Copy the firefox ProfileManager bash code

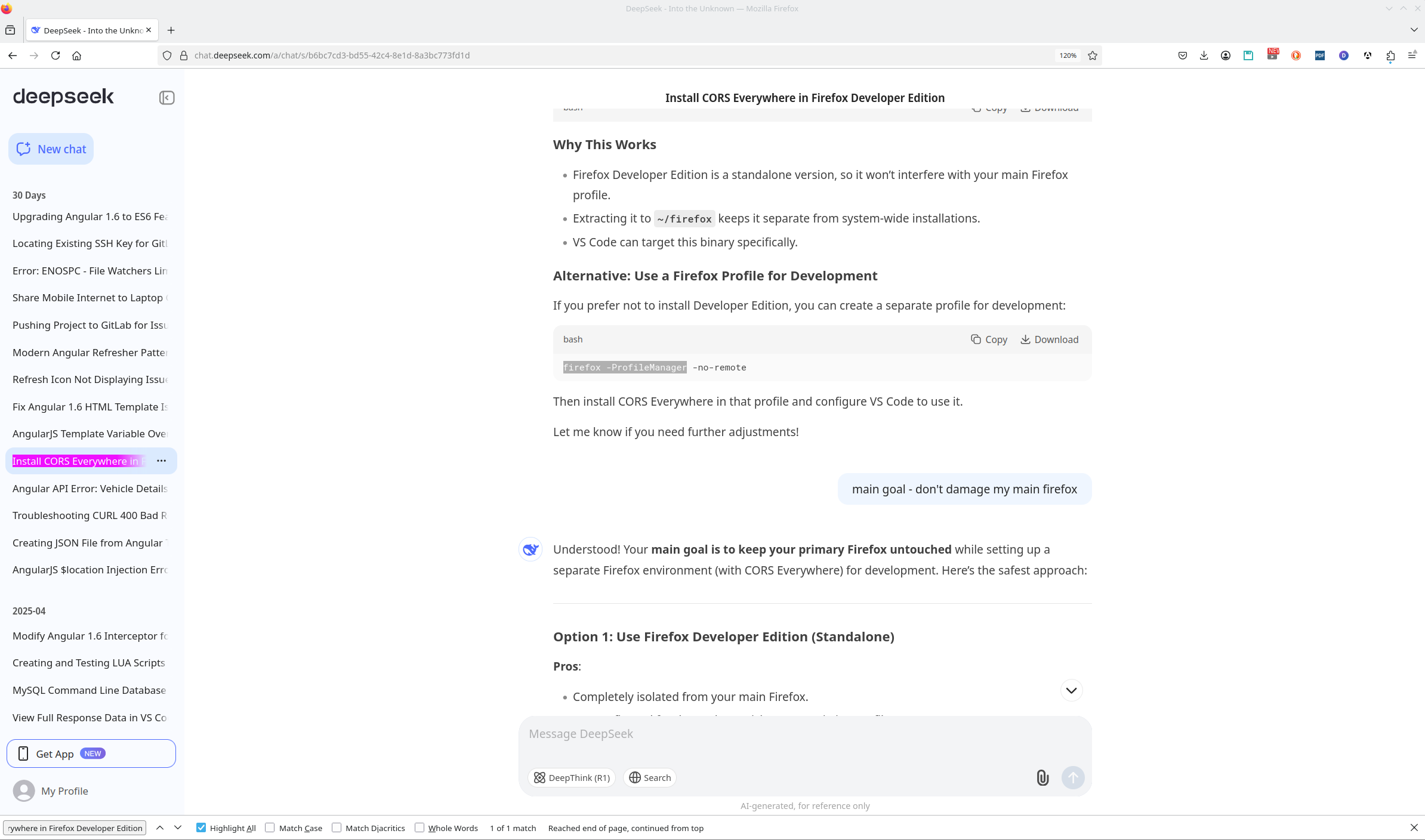coord(989,339)
